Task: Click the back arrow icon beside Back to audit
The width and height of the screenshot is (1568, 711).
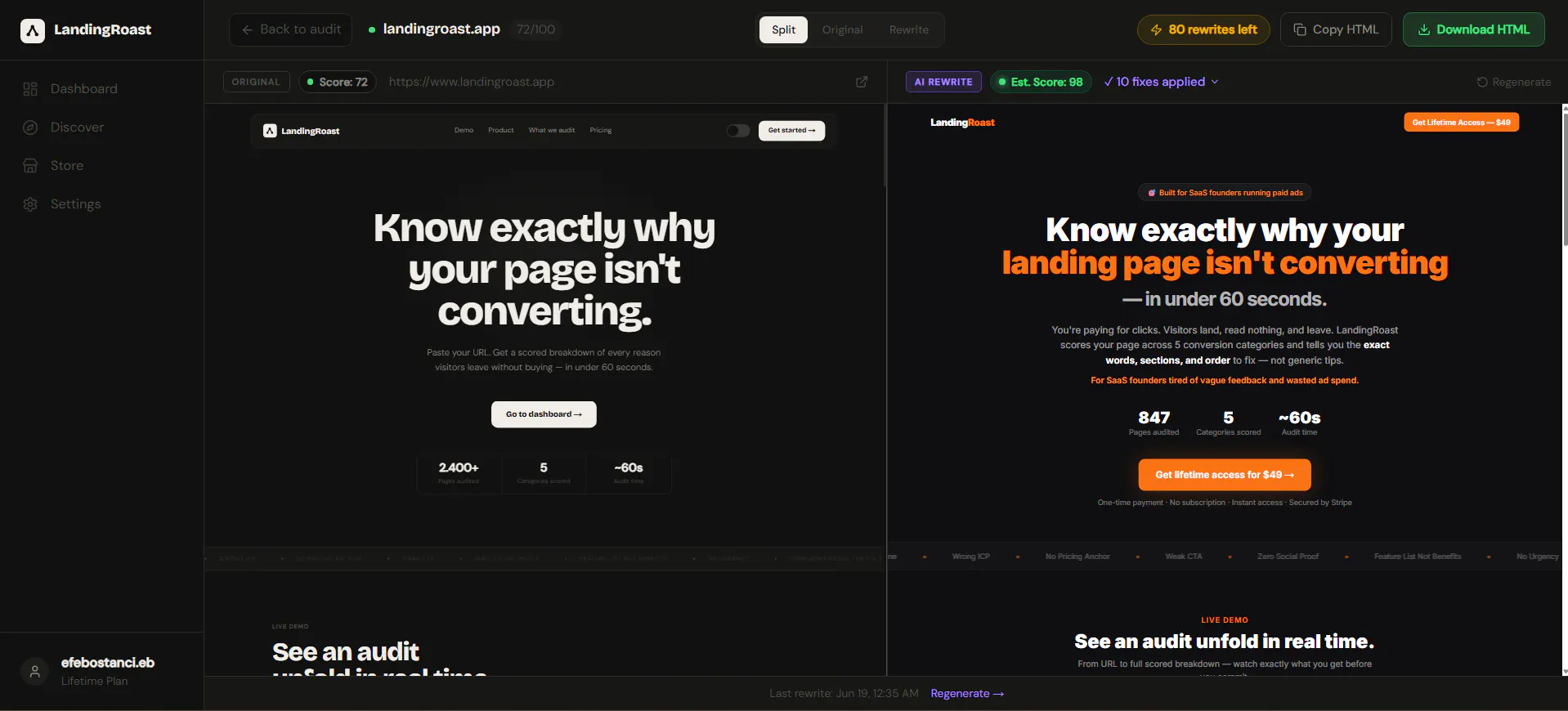Action: tap(247, 29)
